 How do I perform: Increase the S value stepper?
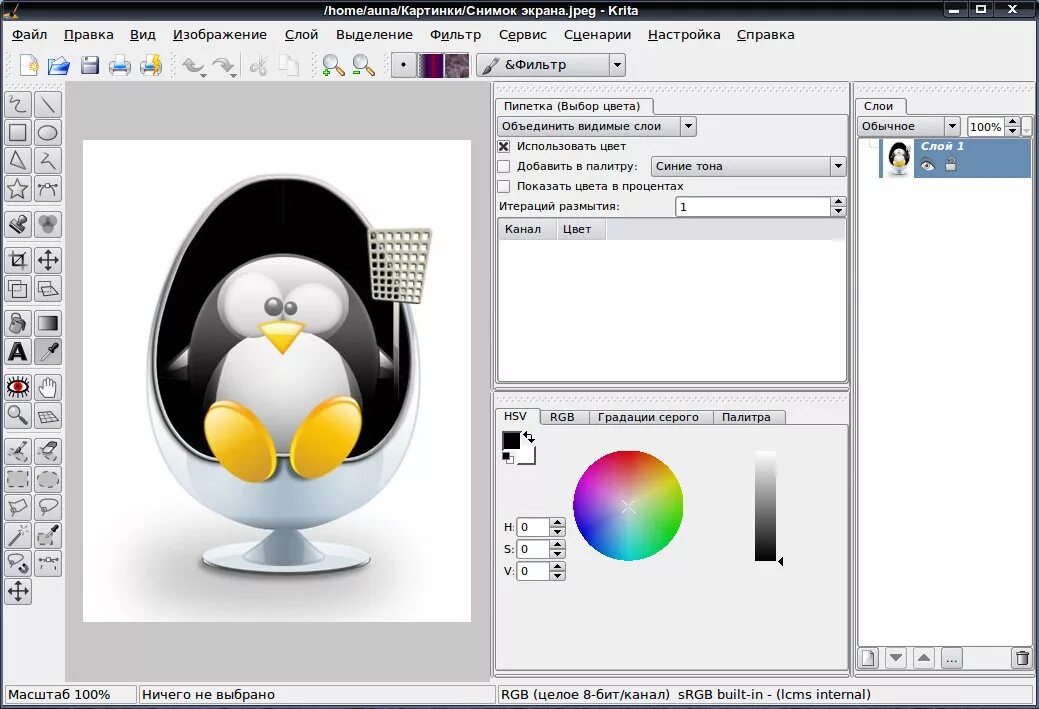558,545
